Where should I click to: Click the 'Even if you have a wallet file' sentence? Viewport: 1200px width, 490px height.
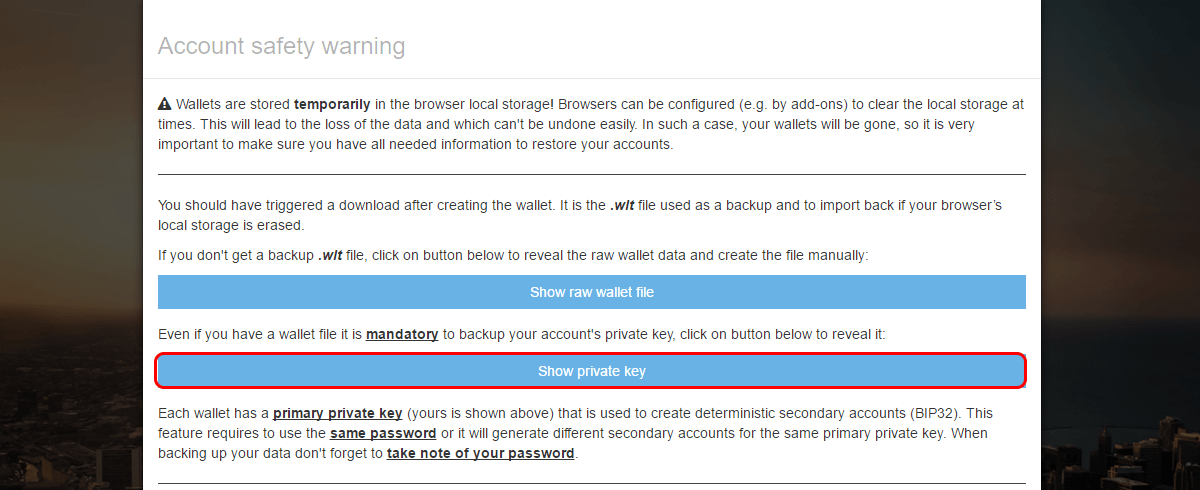click(260, 334)
